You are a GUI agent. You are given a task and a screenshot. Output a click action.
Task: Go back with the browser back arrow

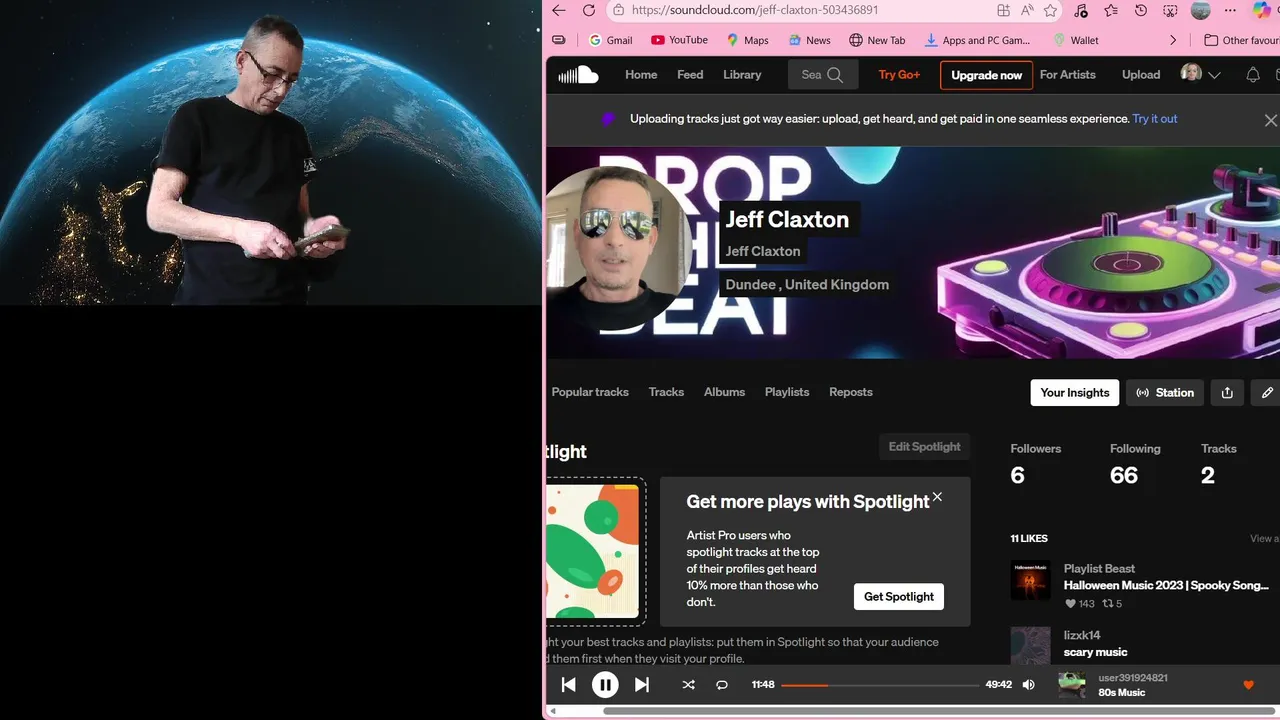point(559,10)
